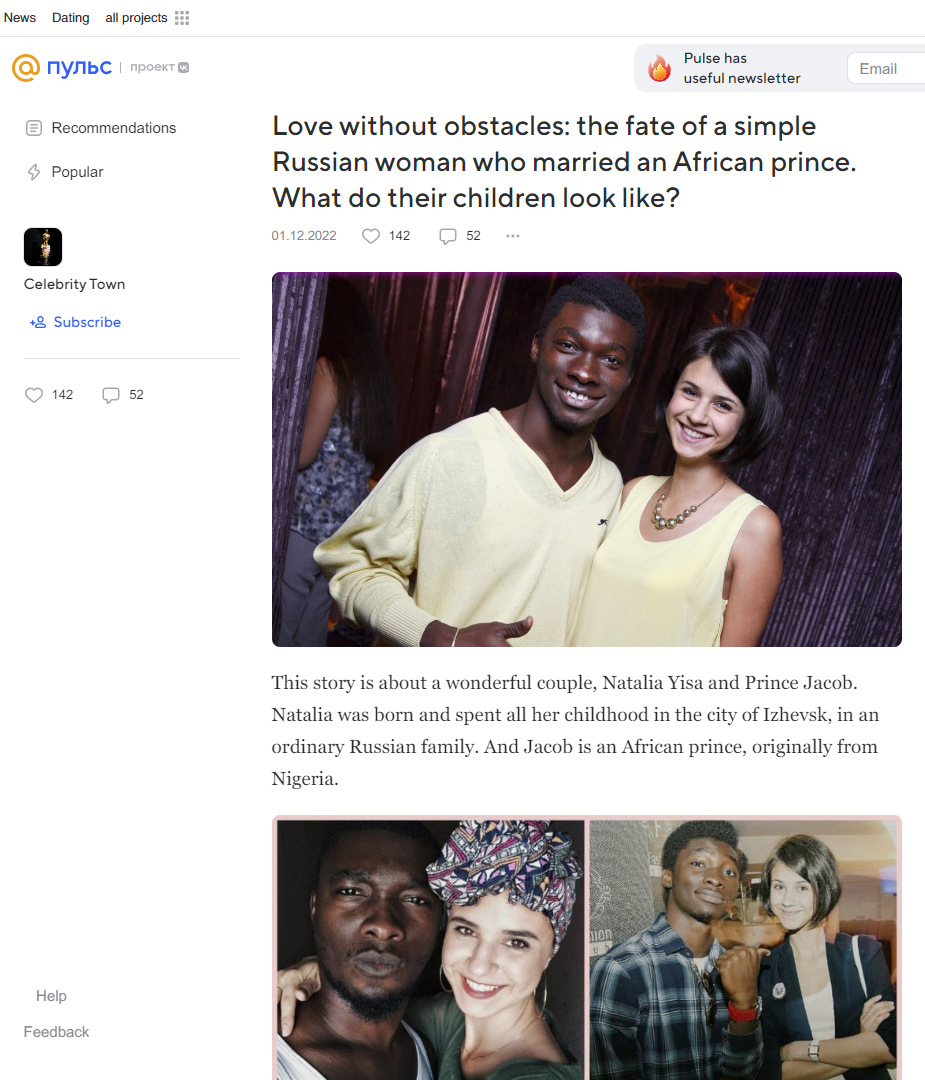Click the Pulse @ logo
This screenshot has width=925, height=1080.
[x=25, y=68]
